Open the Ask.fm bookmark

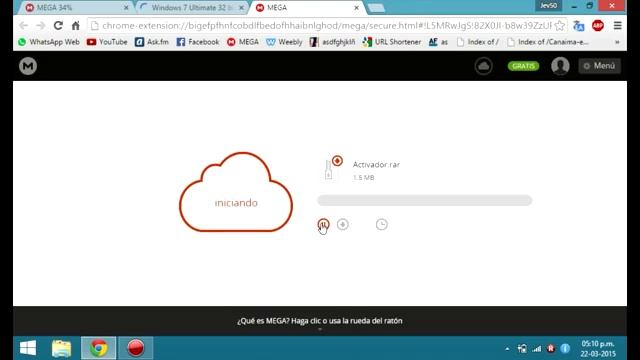pyautogui.click(x=151, y=42)
